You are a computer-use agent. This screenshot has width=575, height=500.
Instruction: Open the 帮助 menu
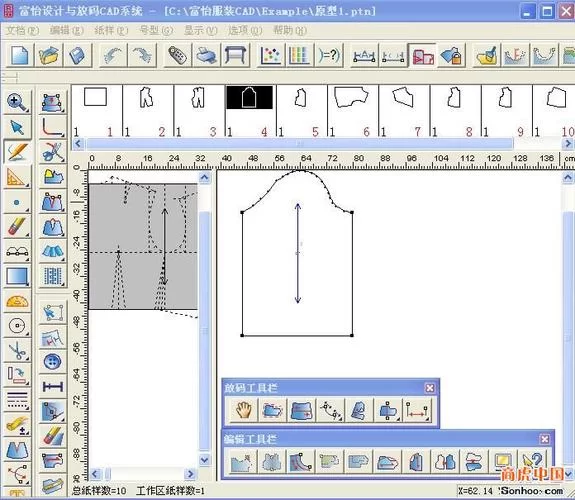pyautogui.click(x=290, y=30)
